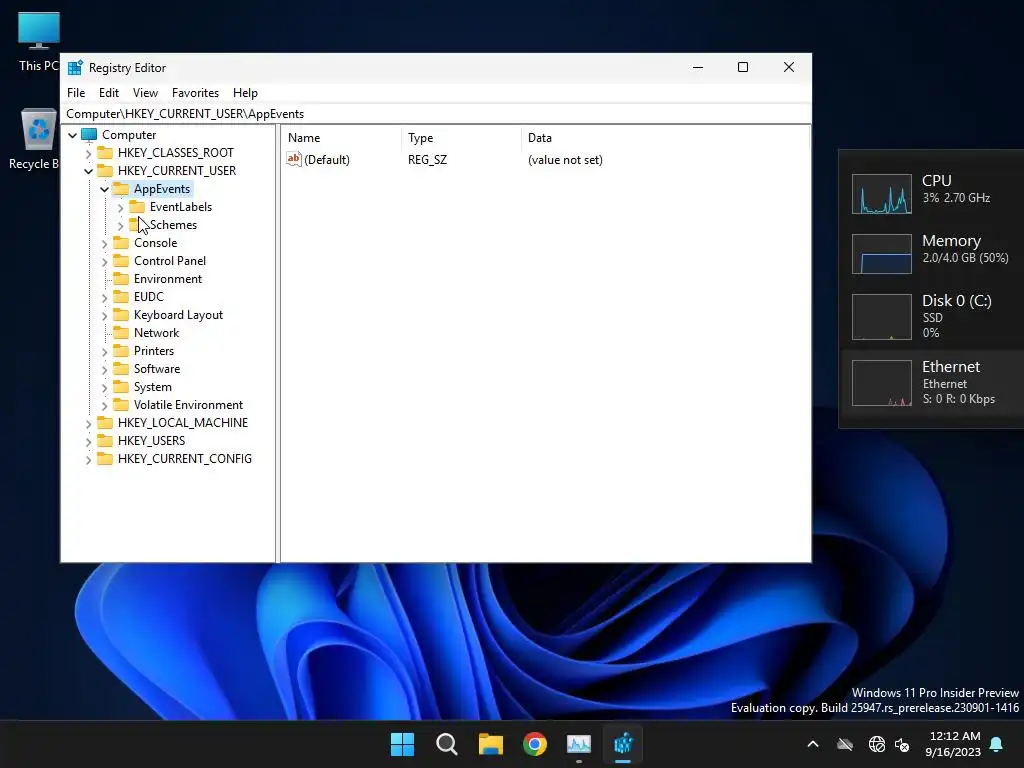
Task: Open the File menu
Action: 76,93
